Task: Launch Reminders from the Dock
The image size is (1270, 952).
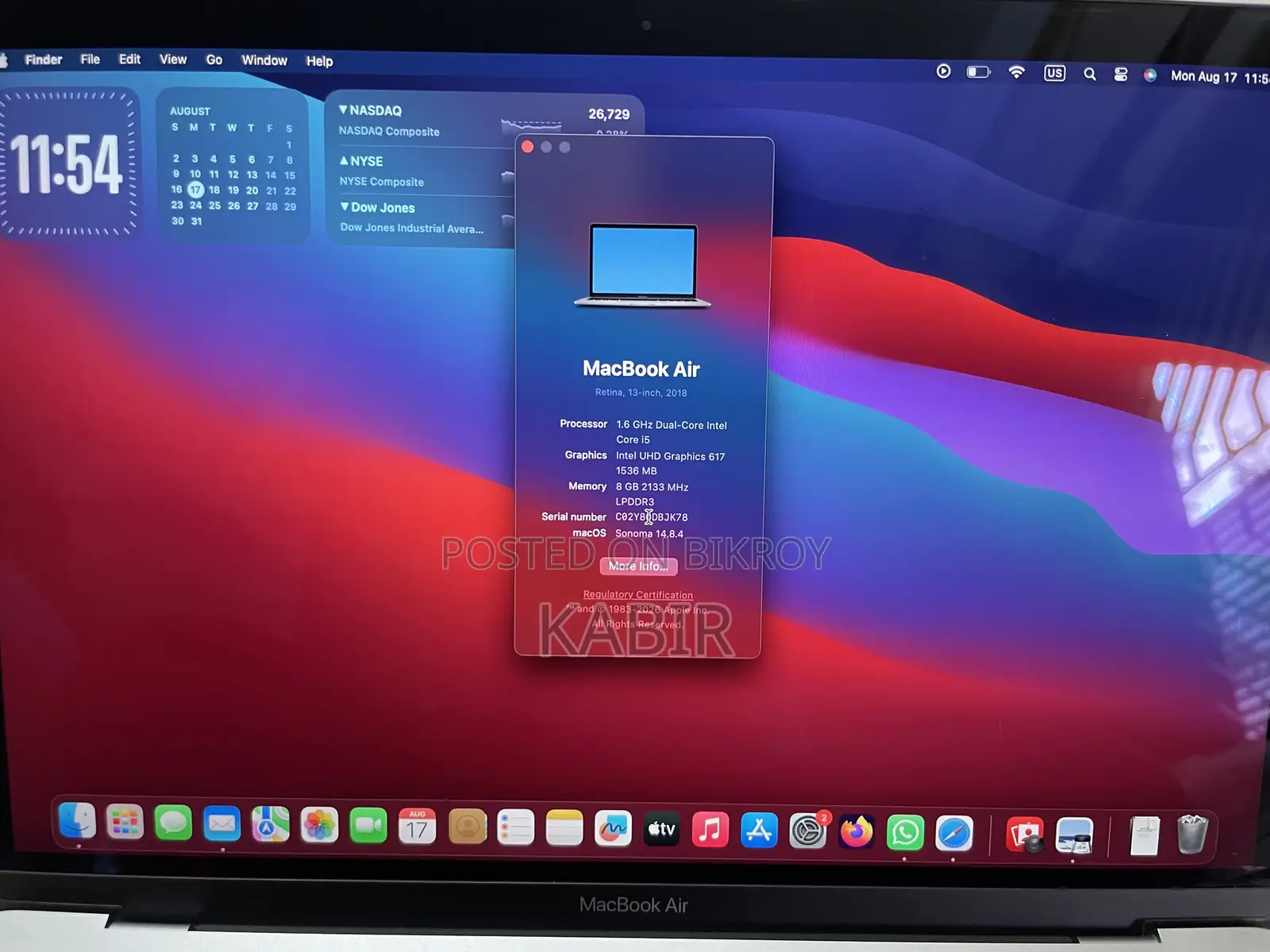Action: pyautogui.click(x=515, y=829)
